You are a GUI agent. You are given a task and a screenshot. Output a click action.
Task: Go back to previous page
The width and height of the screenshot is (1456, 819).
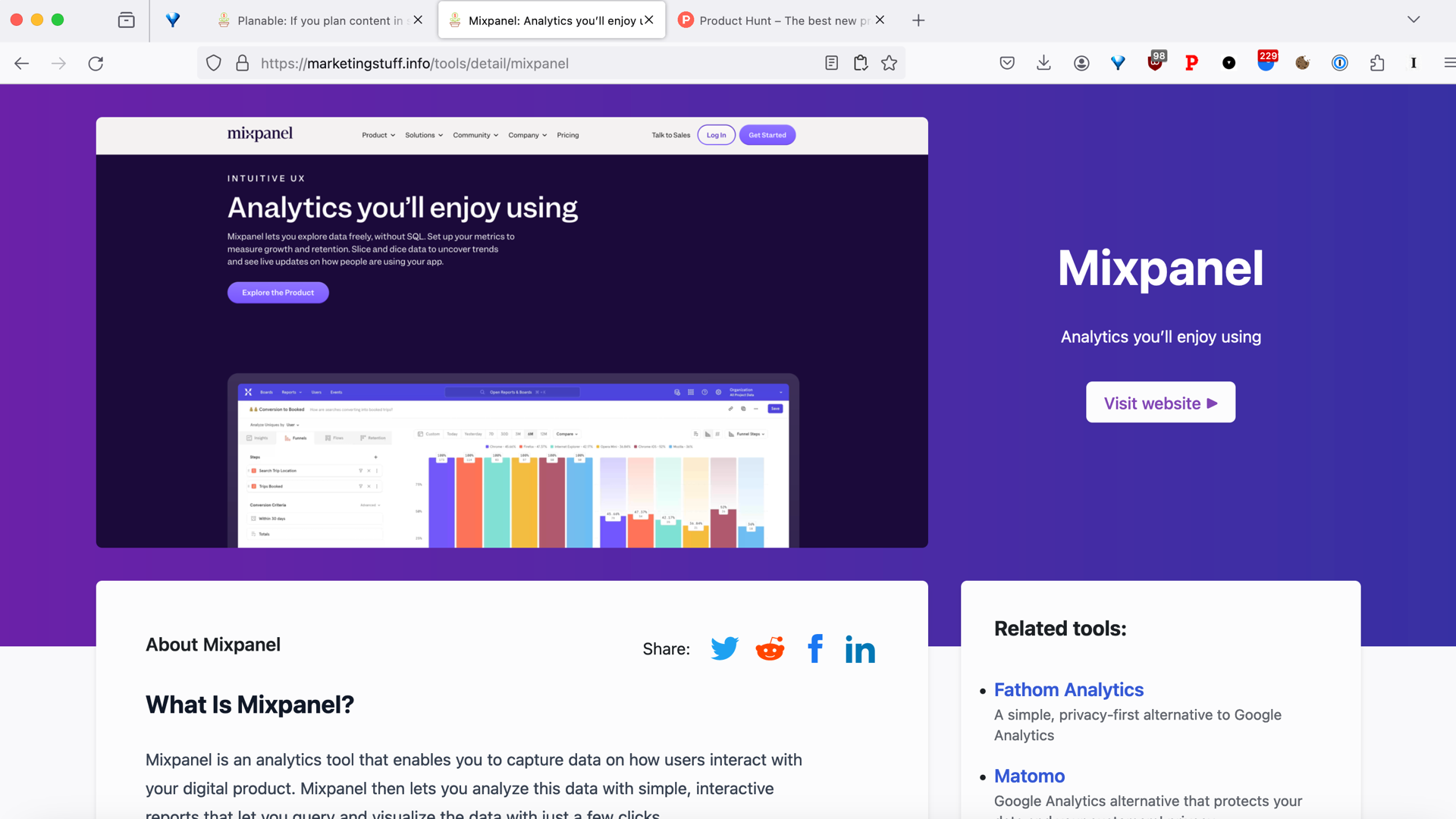coord(22,63)
